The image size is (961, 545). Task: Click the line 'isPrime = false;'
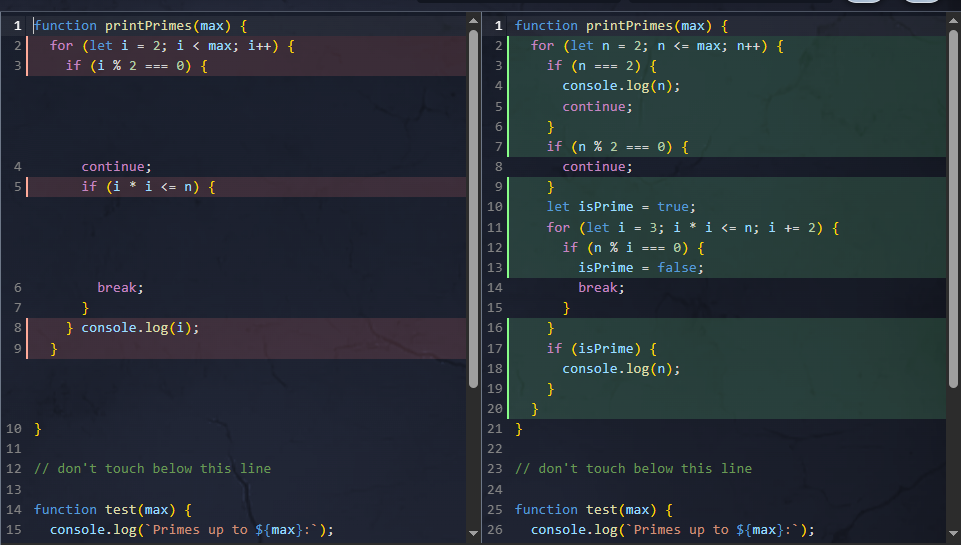pyautogui.click(x=641, y=268)
